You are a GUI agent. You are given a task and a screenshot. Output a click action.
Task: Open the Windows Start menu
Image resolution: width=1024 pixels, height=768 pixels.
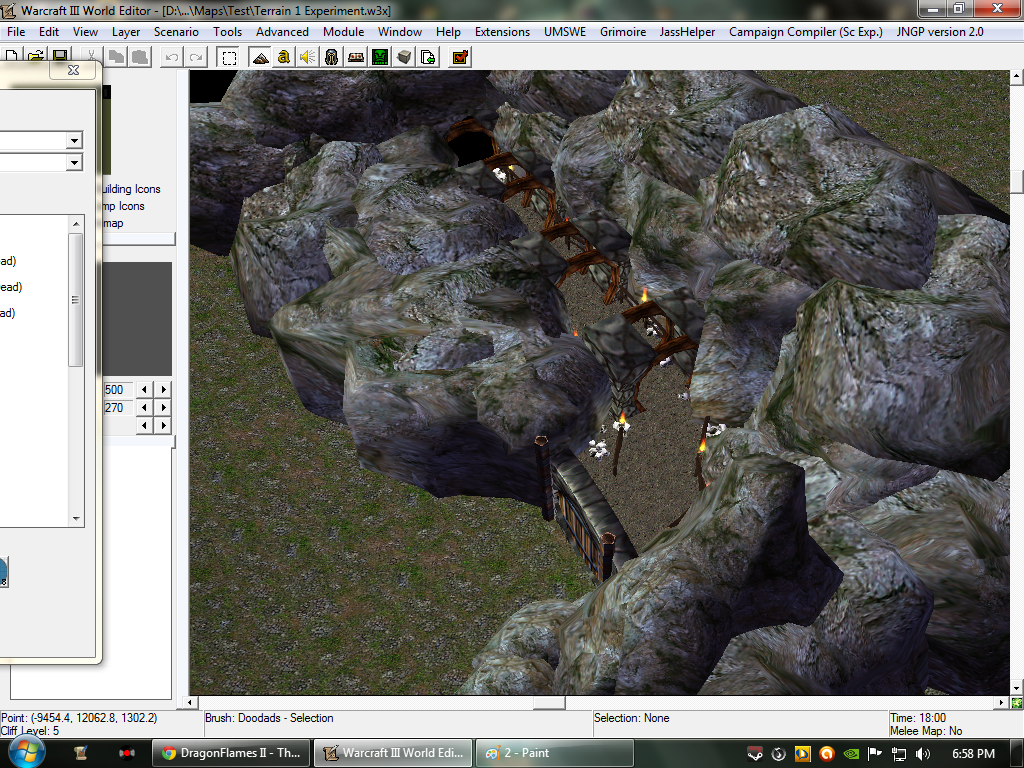coord(26,752)
